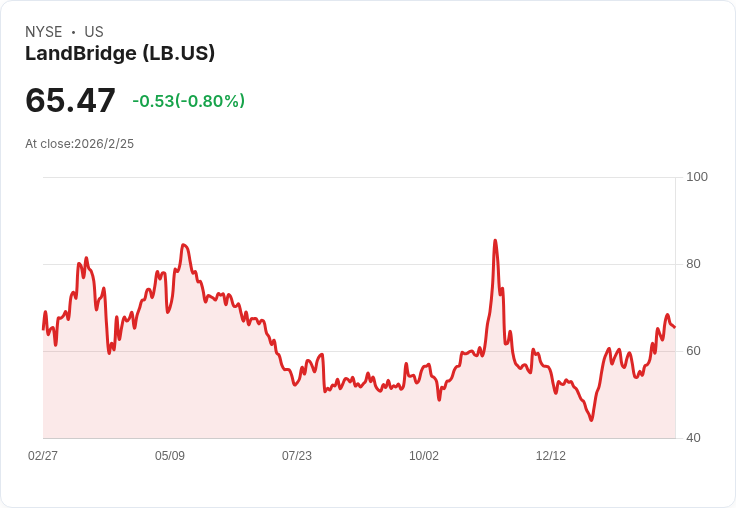Click the NYSE exchange label
736x508 pixels.
click(44, 32)
